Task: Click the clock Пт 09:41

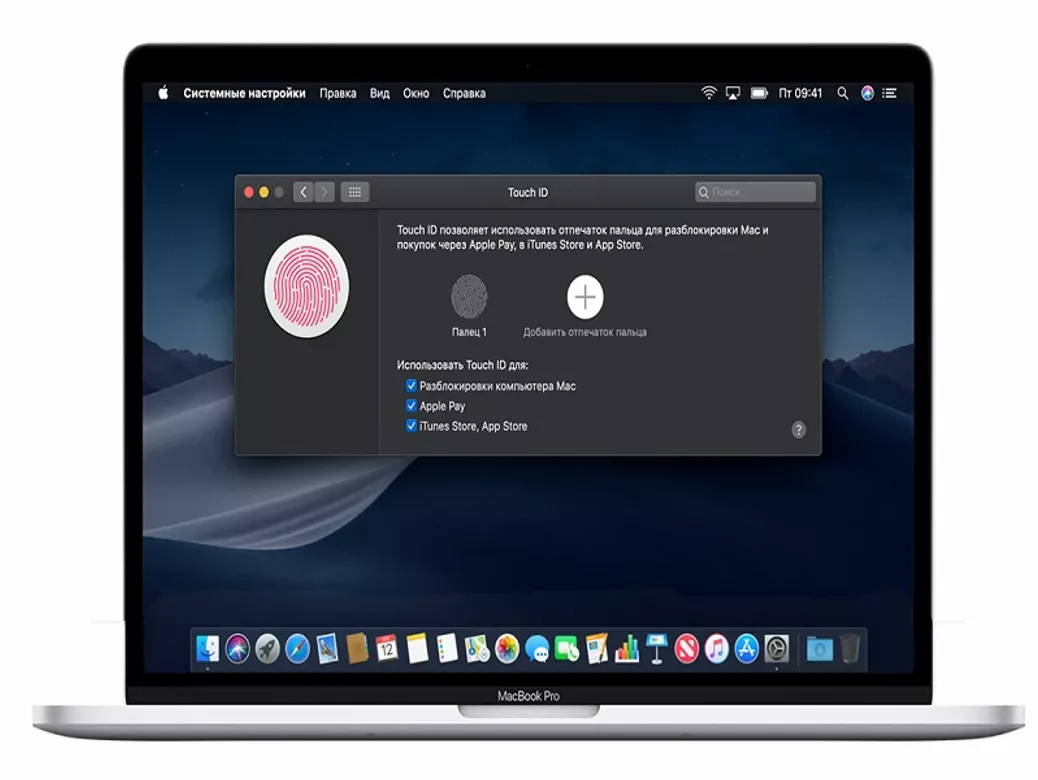Action: click(800, 93)
